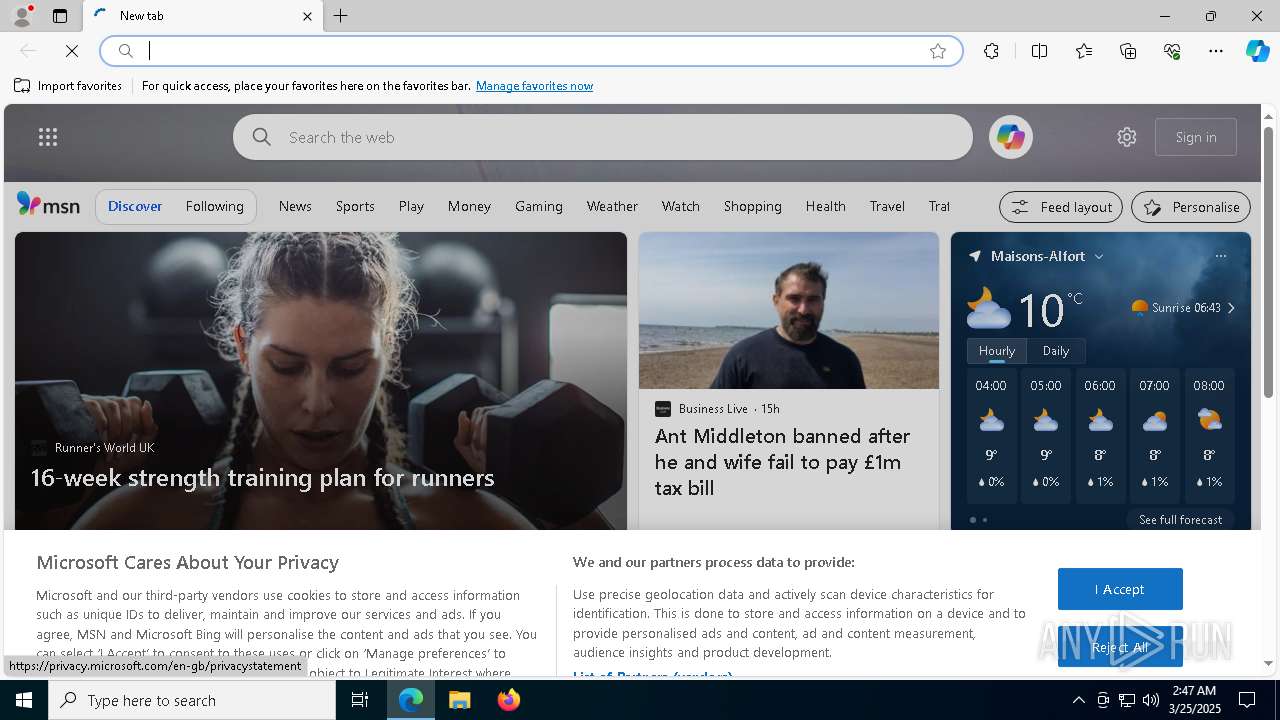Image resolution: width=1280 pixels, height=720 pixels.
Task: Click the Search the web box
Action: click(x=602, y=137)
